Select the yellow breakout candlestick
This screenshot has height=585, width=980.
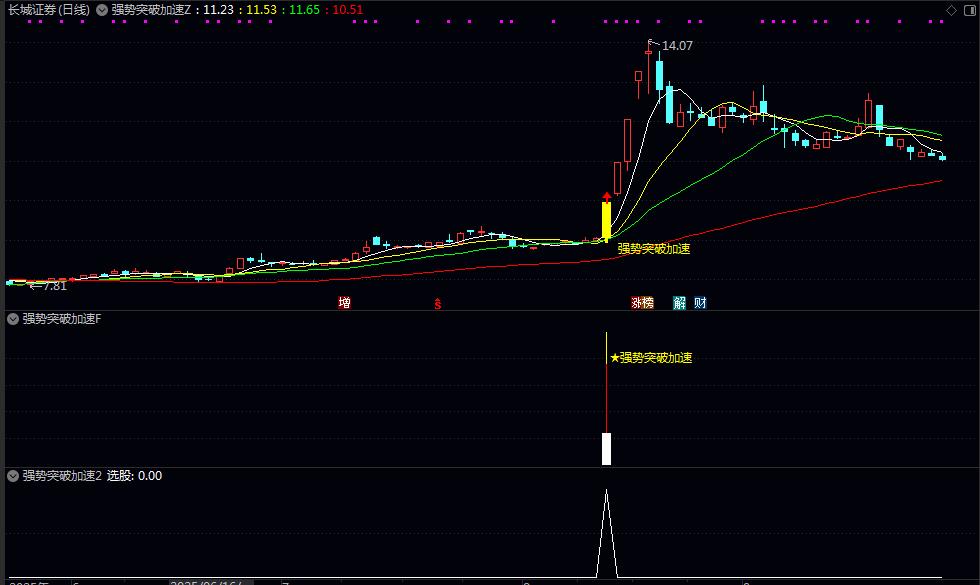pos(606,219)
